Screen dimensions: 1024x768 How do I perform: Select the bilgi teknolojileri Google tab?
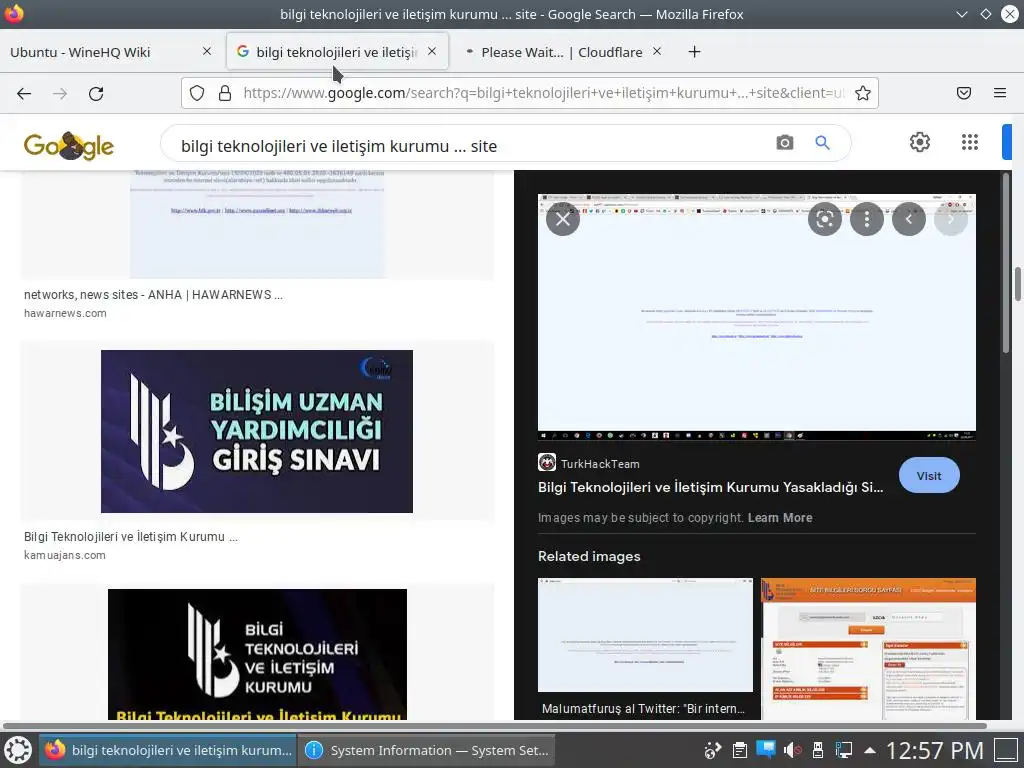coord(337,52)
